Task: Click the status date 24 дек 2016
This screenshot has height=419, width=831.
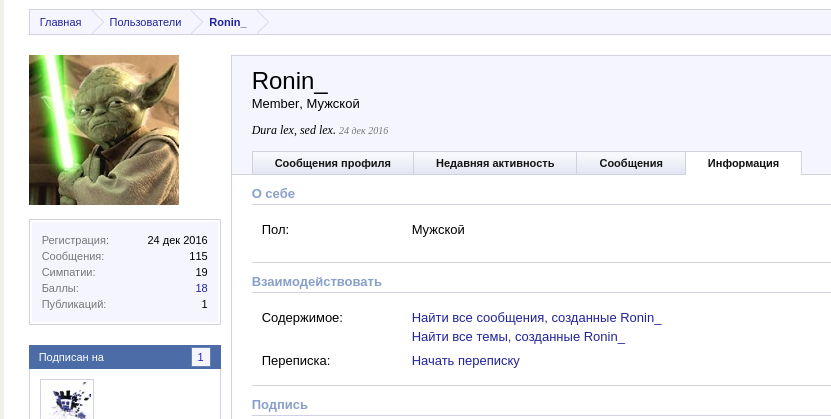Action: [x=363, y=131]
